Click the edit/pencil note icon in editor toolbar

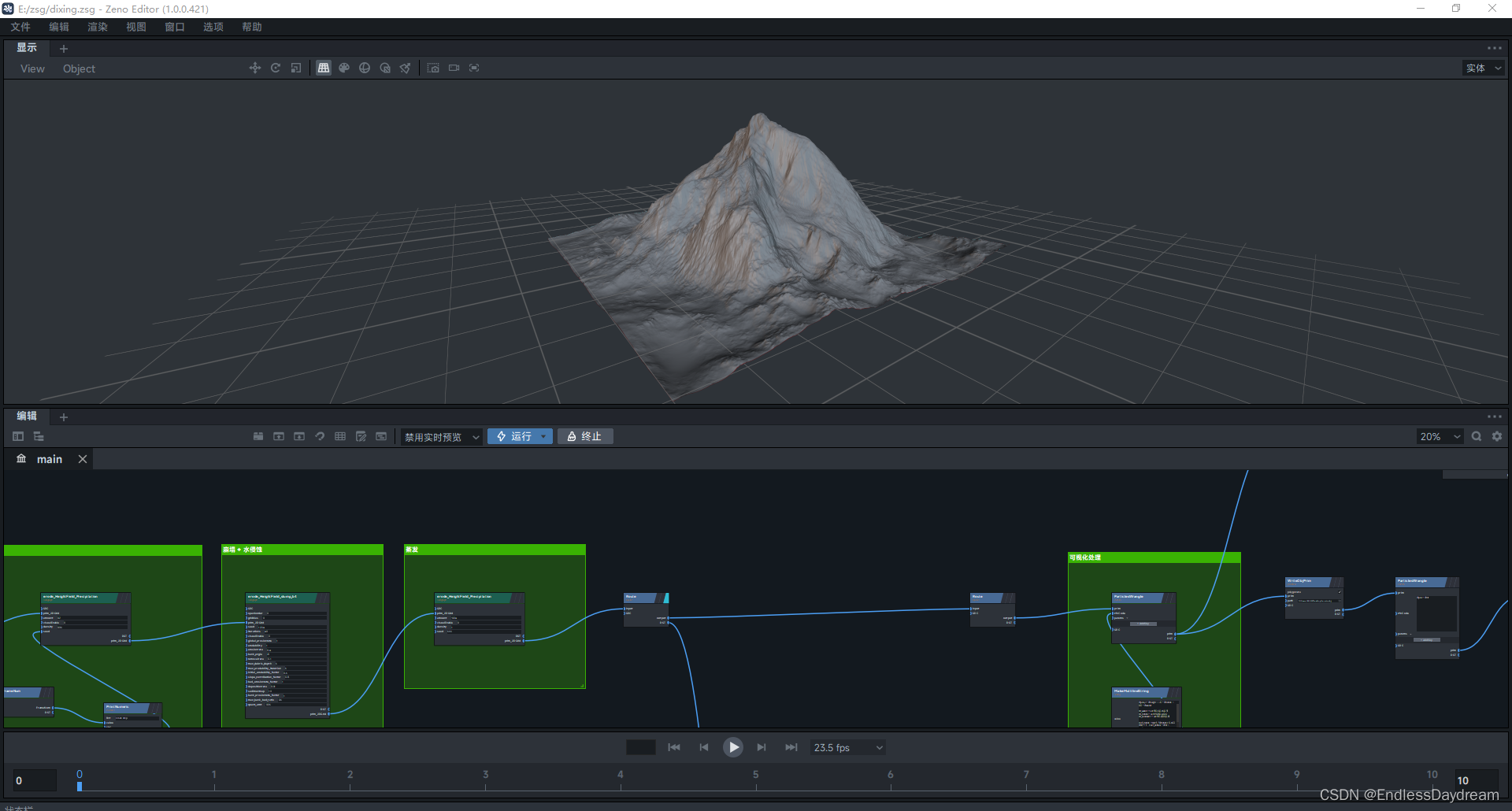click(361, 436)
